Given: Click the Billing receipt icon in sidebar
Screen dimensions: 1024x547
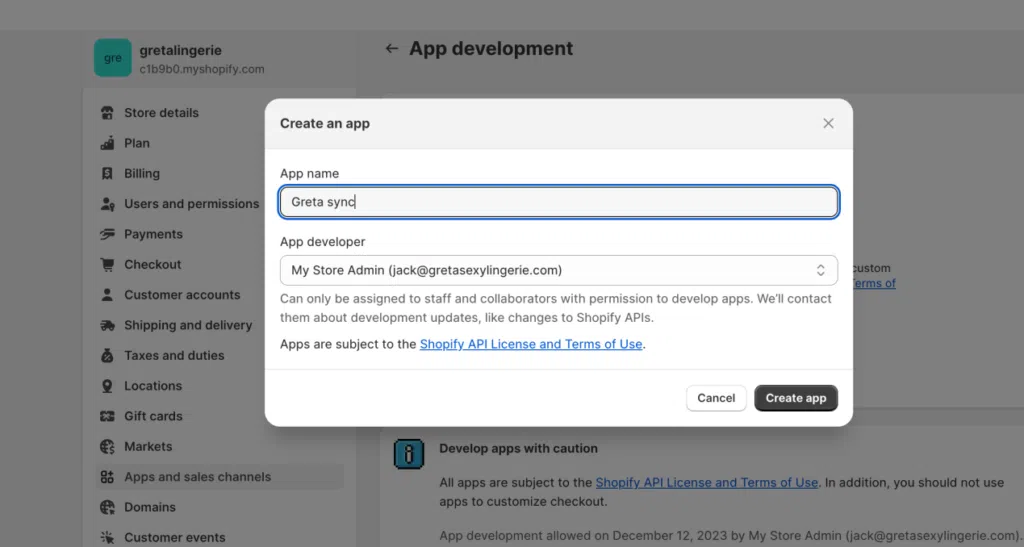Looking at the screenshot, I should coord(107,173).
